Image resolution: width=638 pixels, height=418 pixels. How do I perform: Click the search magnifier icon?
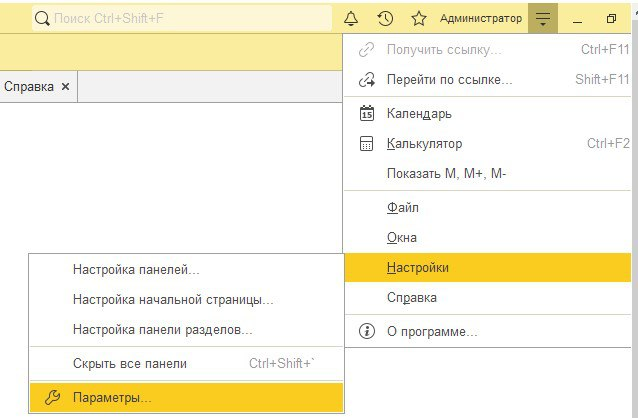pos(42,18)
